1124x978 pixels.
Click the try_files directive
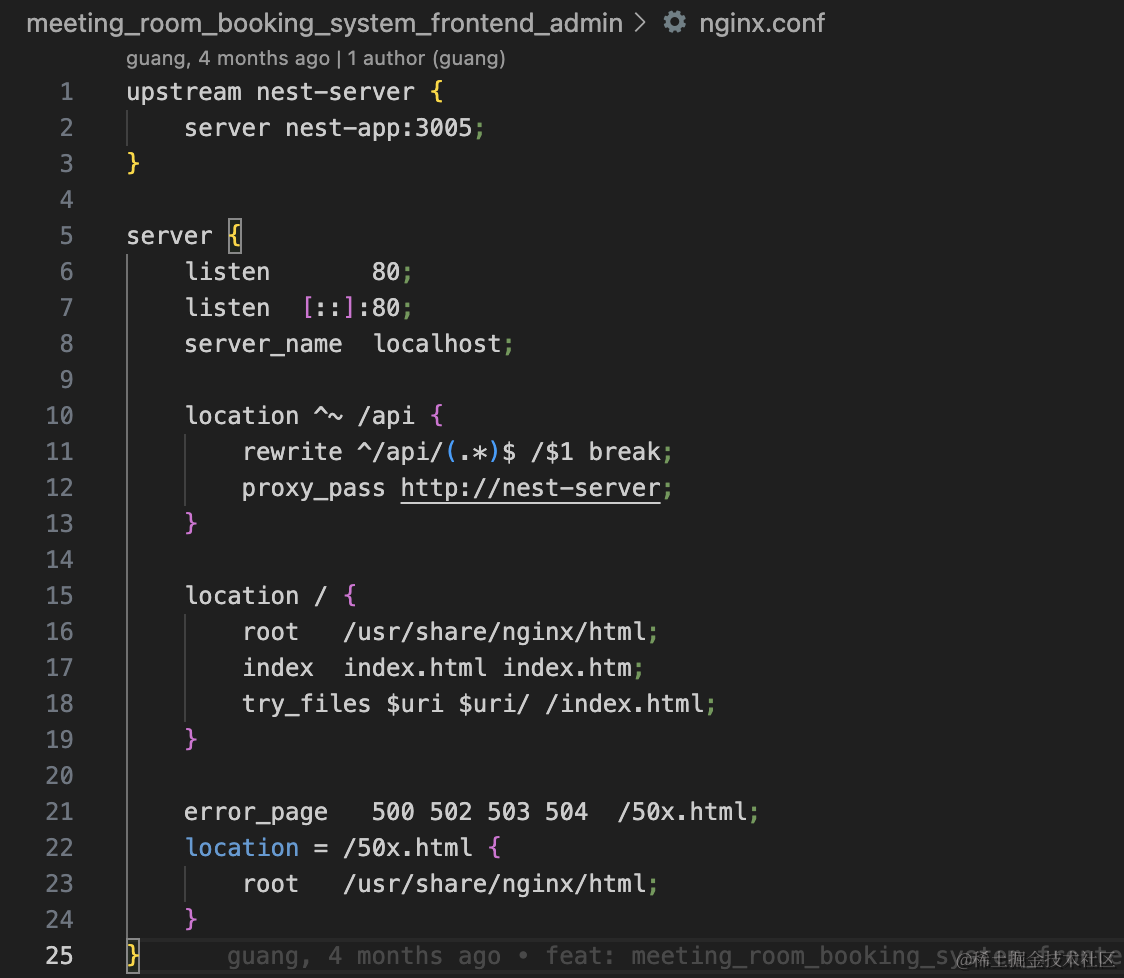(306, 704)
